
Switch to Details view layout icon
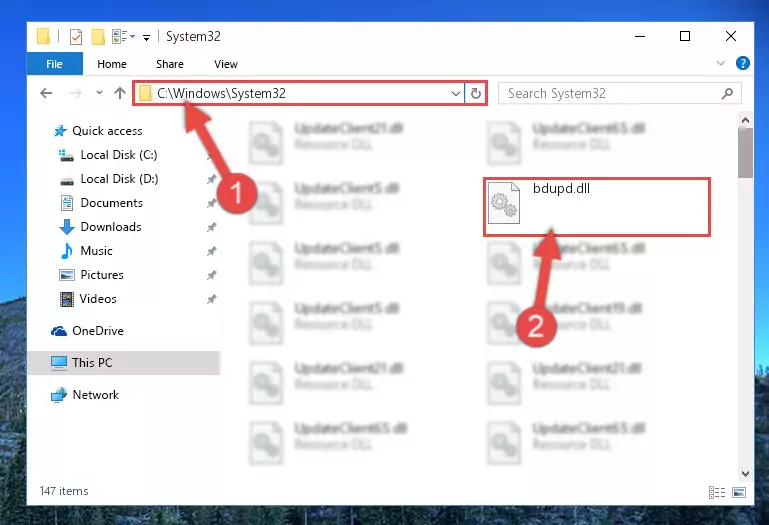(x=717, y=492)
